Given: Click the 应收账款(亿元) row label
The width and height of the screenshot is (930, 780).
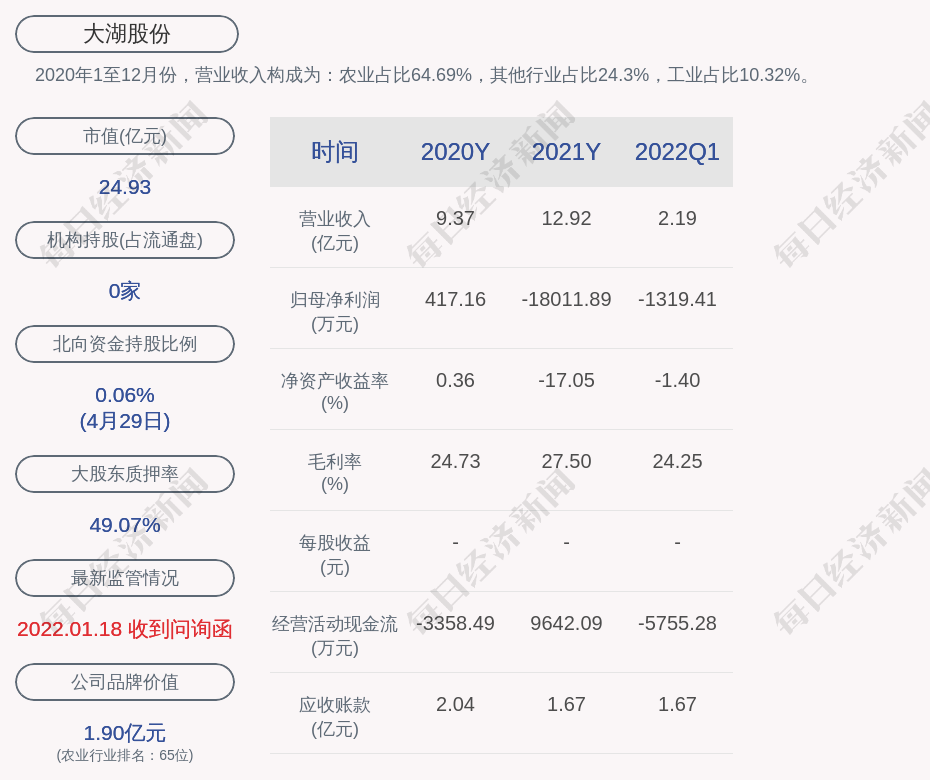Looking at the screenshot, I should [x=335, y=717].
